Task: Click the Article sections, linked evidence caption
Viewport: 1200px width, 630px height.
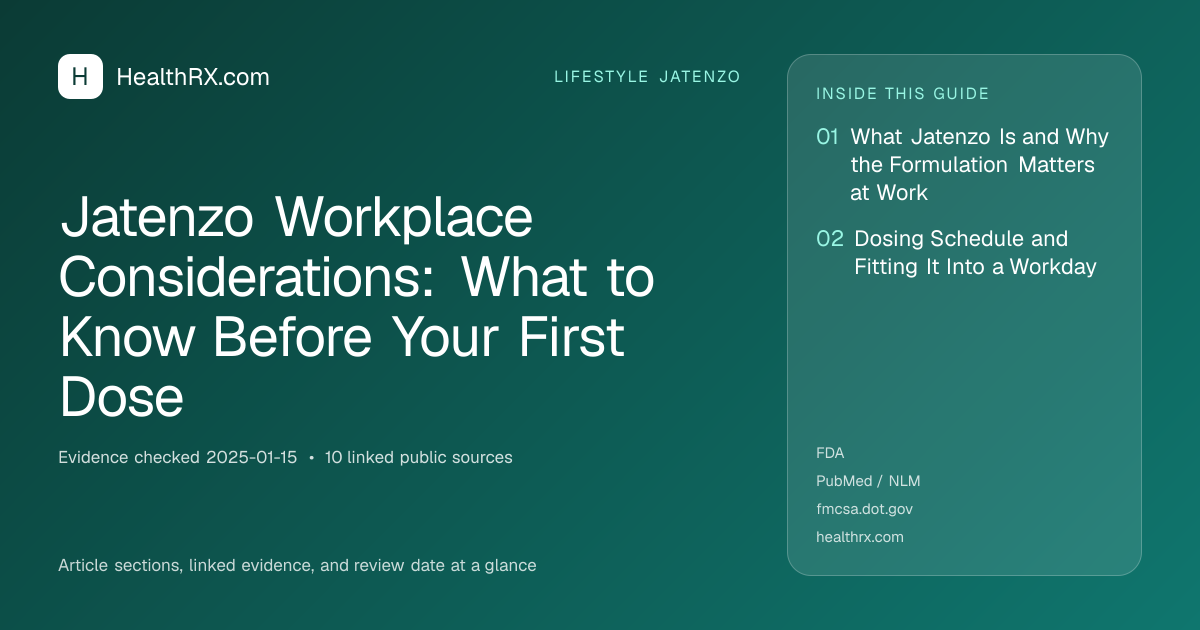Action: pos(297,565)
